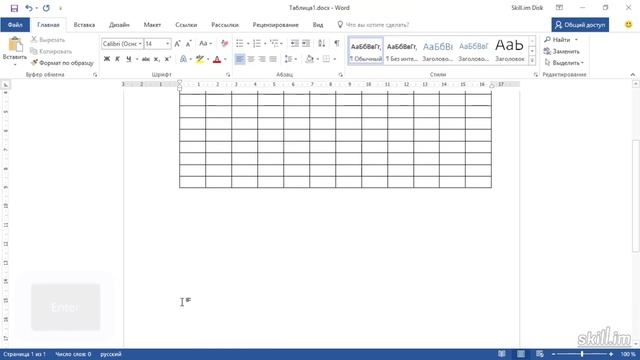
Task: Save the document with the floppy disk icon
Action: point(14,8)
